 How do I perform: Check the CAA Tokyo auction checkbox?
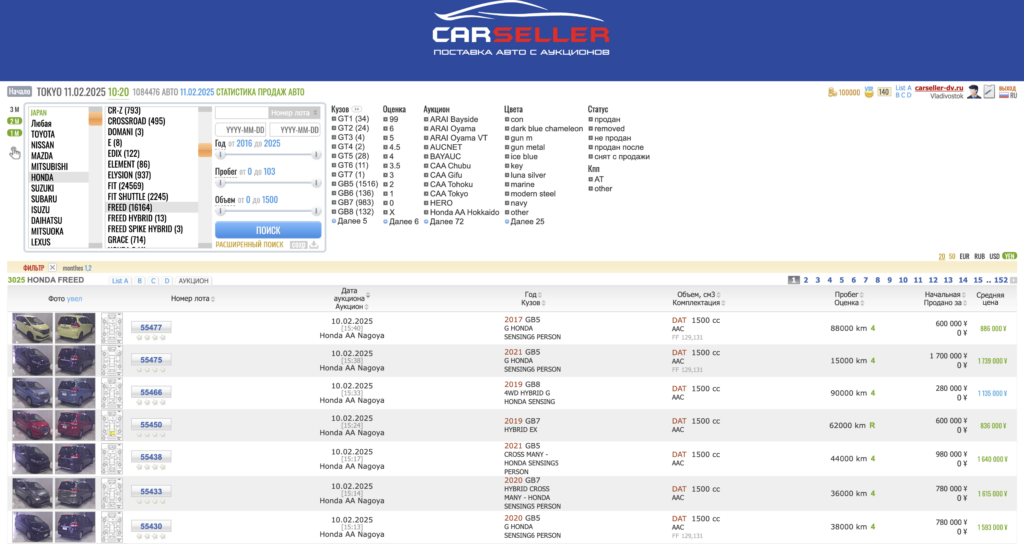[x=426, y=193]
